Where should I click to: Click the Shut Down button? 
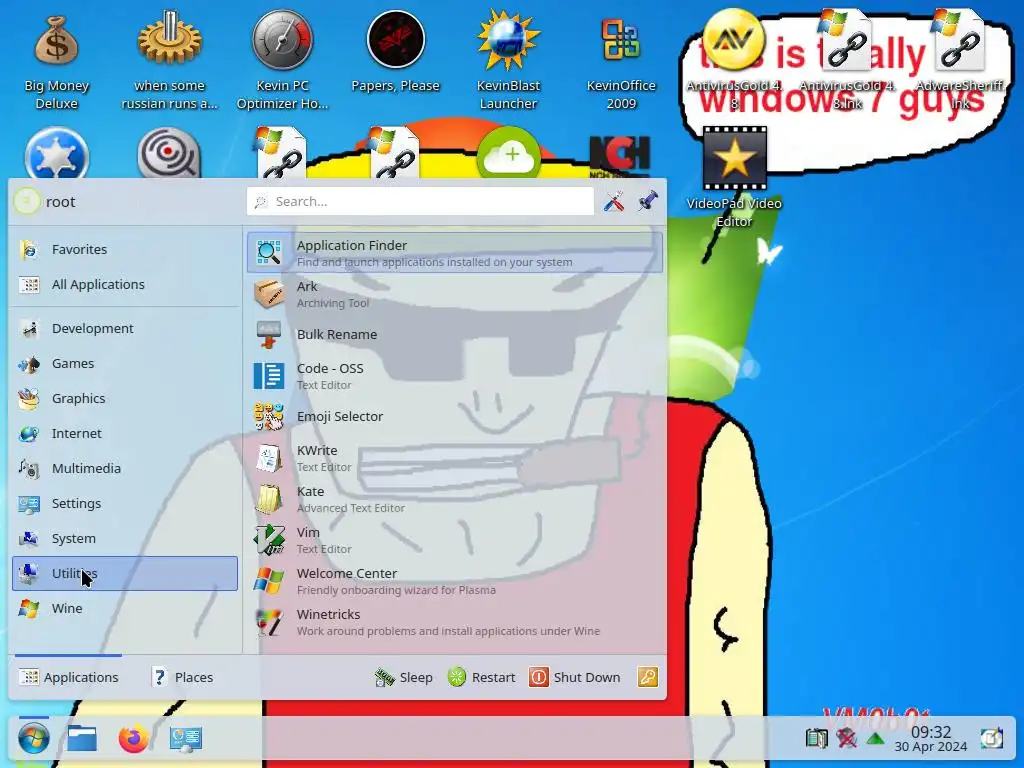[574, 677]
